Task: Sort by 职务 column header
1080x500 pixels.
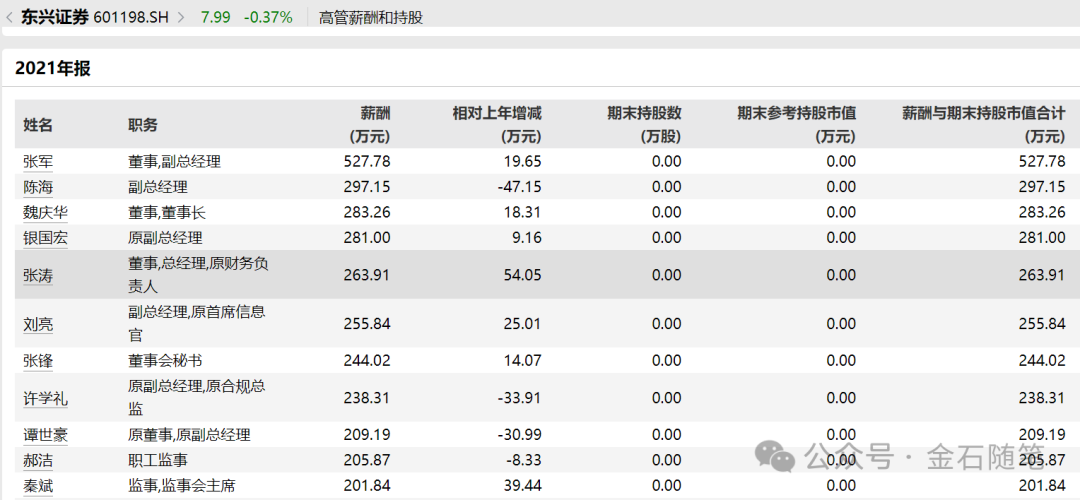Action: click(143, 125)
